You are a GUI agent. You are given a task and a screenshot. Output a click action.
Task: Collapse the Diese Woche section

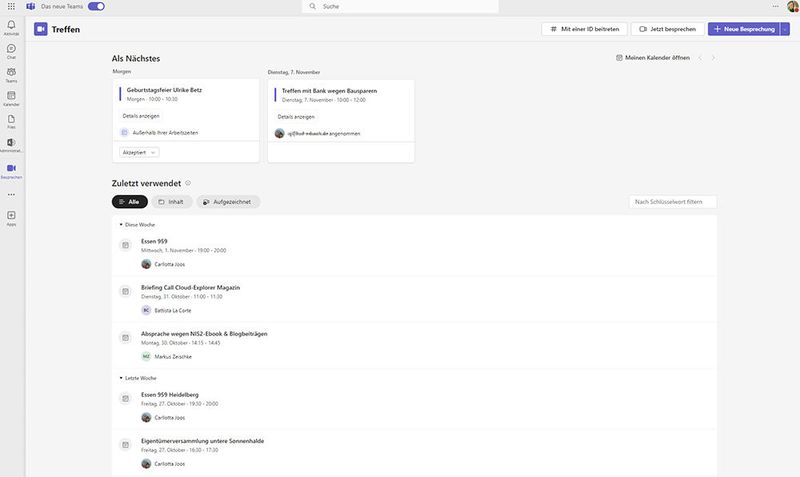point(121,224)
